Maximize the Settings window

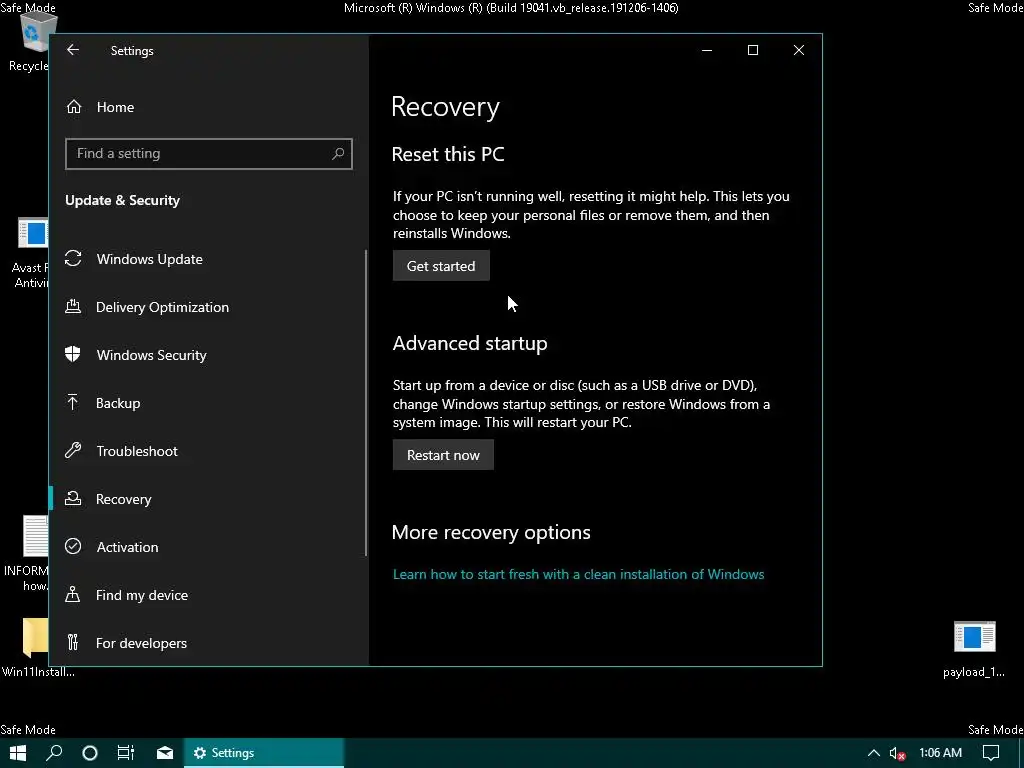[x=752, y=50]
